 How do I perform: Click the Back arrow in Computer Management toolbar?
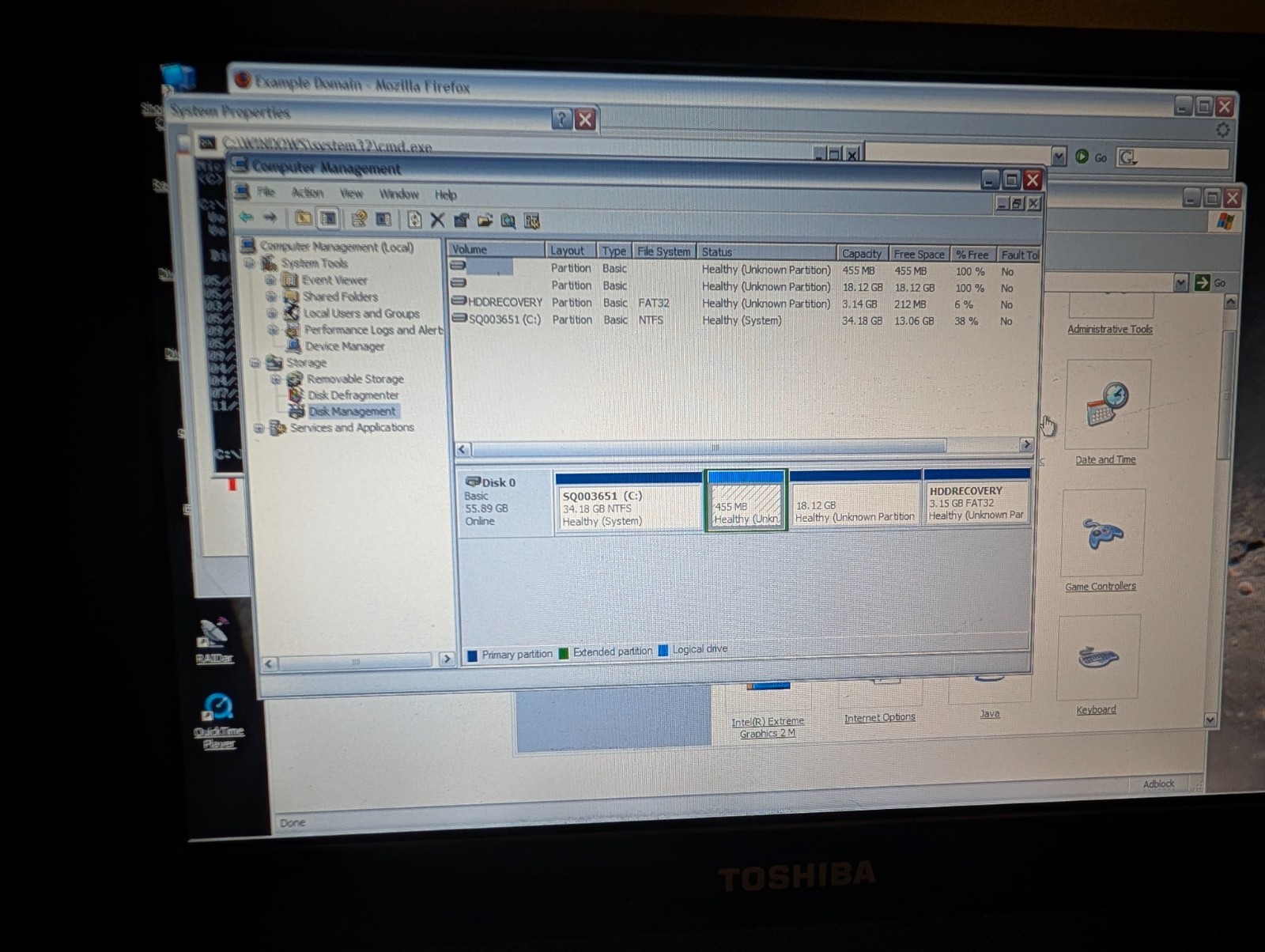[247, 217]
